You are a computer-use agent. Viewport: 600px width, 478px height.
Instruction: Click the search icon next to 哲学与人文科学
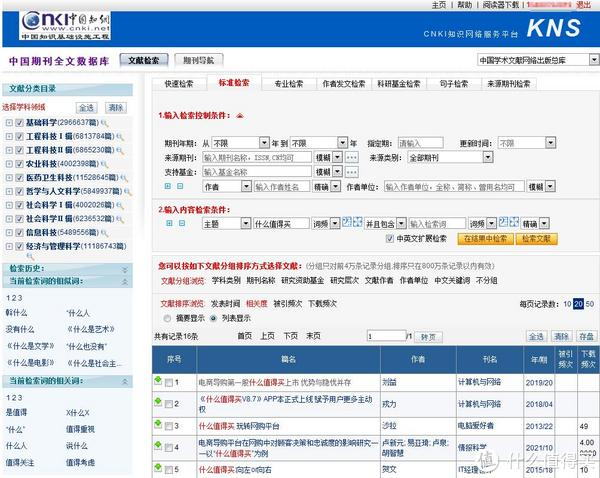click(x=128, y=192)
